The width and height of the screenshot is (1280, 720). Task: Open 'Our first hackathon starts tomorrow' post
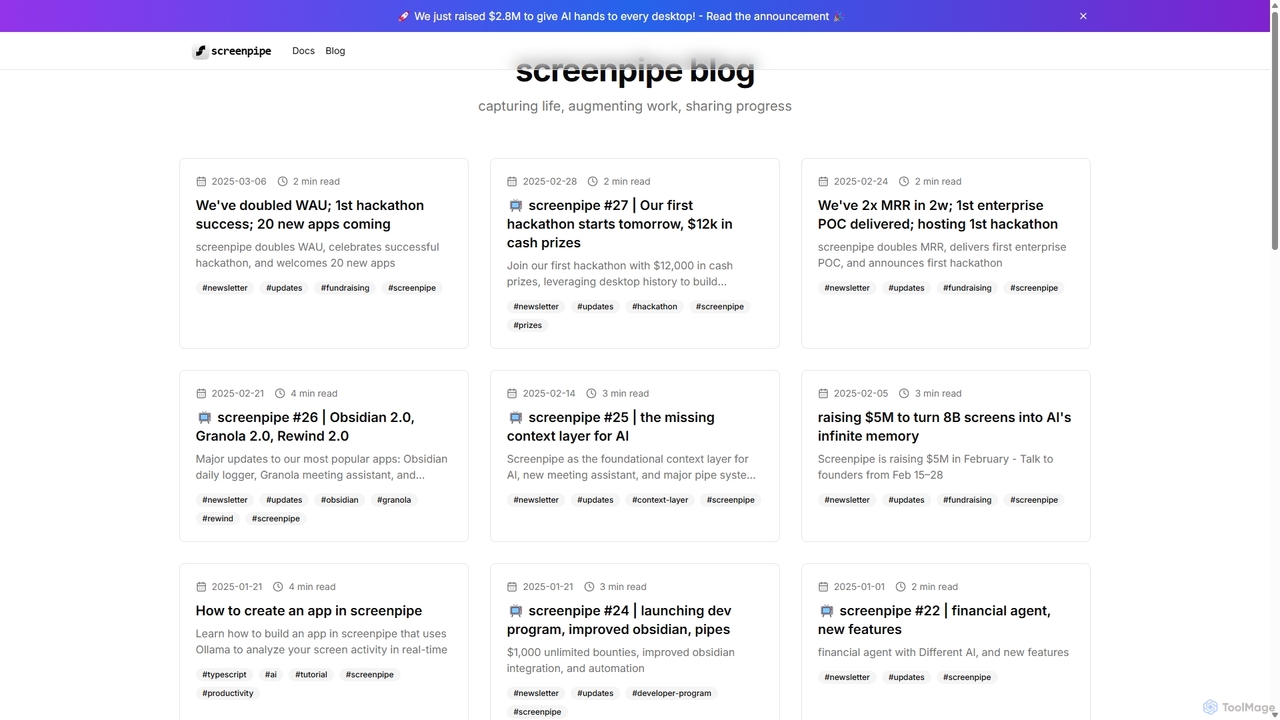620,224
